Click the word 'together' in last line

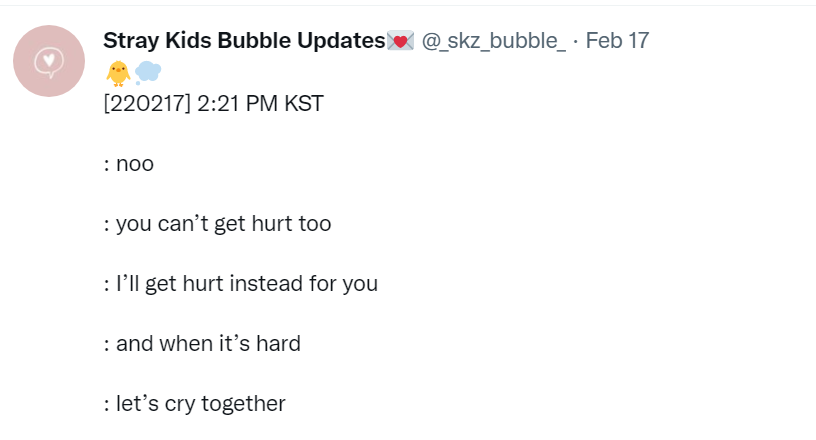(x=243, y=404)
